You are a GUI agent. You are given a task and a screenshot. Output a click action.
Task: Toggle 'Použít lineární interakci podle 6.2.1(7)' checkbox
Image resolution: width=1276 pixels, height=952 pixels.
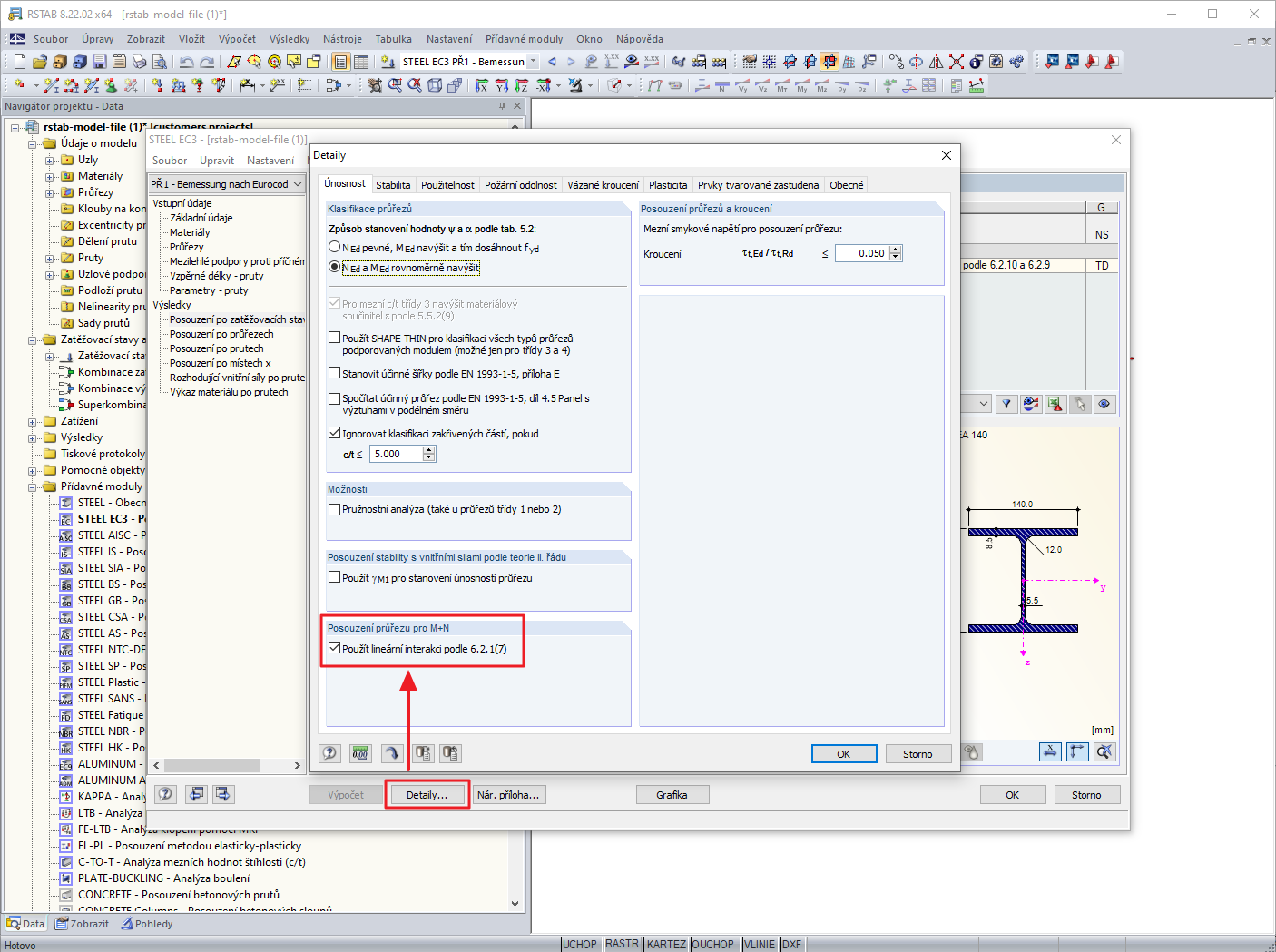click(335, 648)
